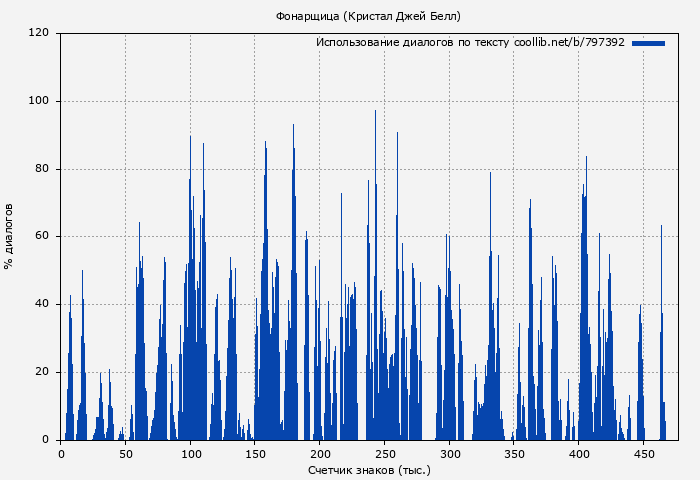Viewport: 700px width, 480px height.
Task: Click the 250 tick label on the x-axis
Action: [385, 454]
